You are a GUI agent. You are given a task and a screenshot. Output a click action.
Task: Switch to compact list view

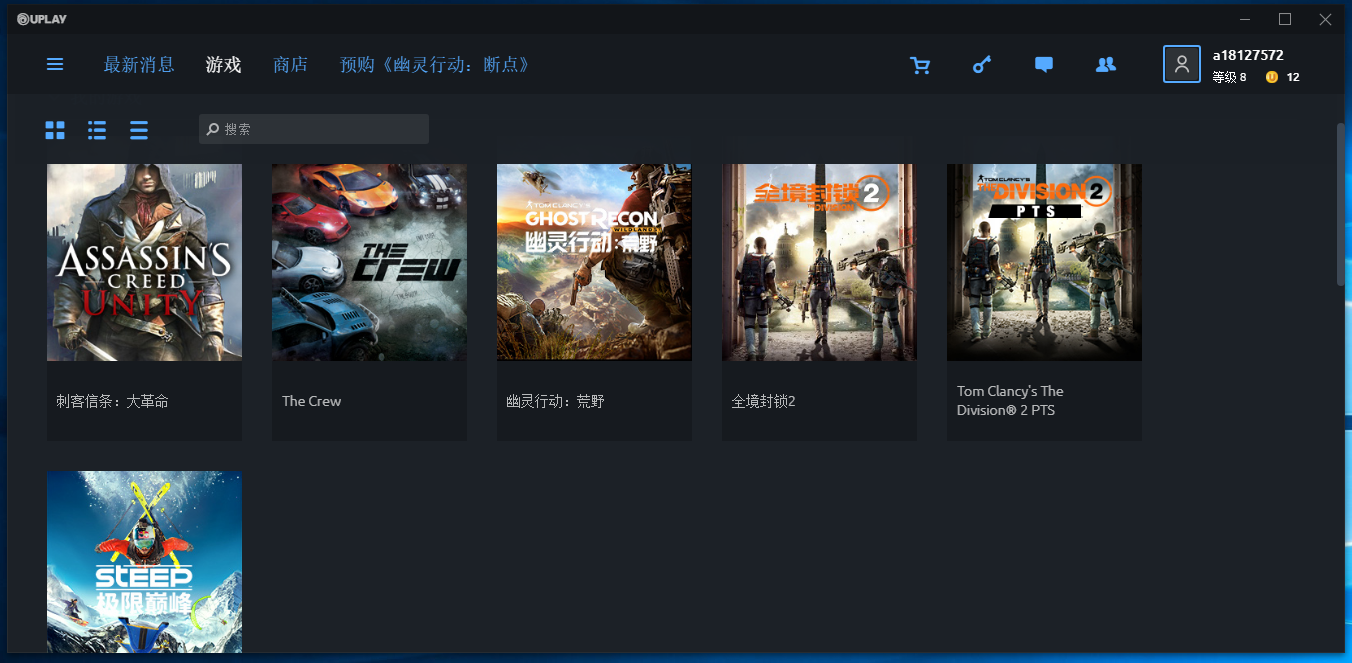coord(139,130)
